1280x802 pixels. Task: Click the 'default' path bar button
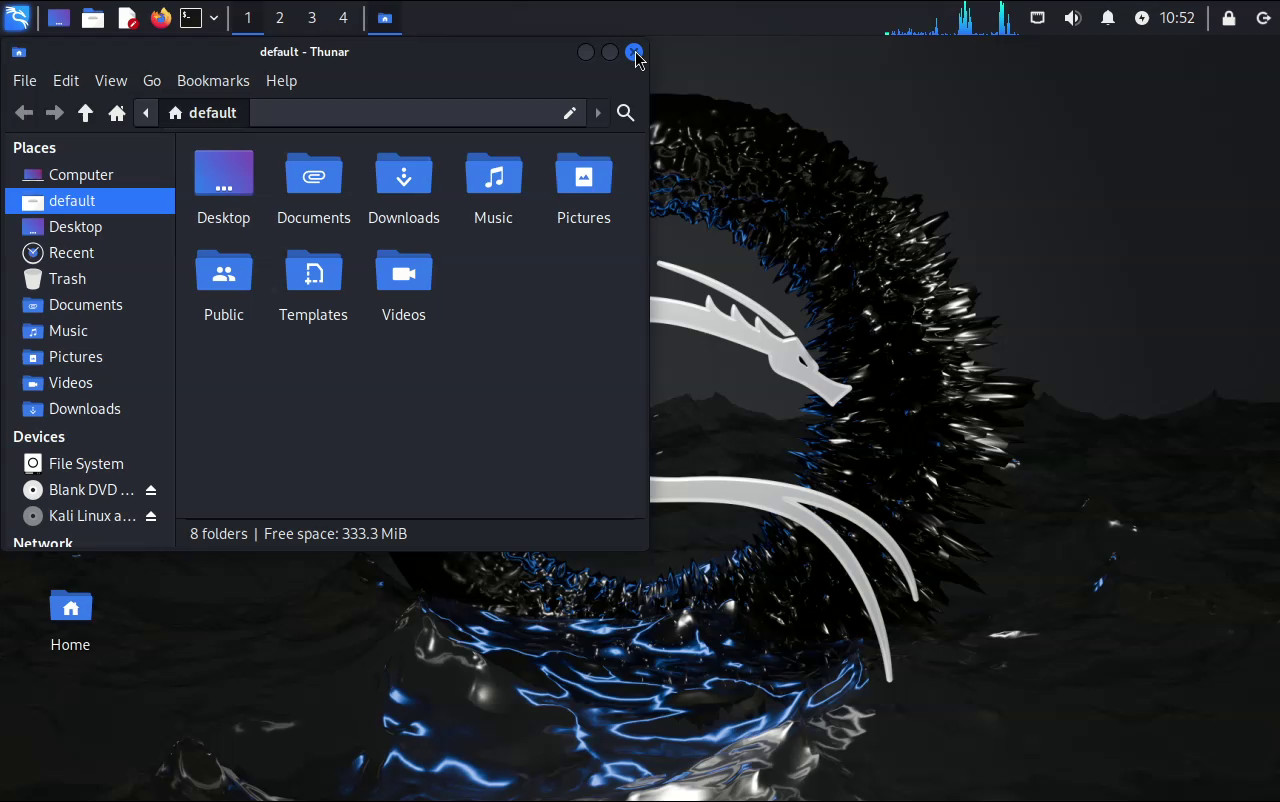point(203,113)
